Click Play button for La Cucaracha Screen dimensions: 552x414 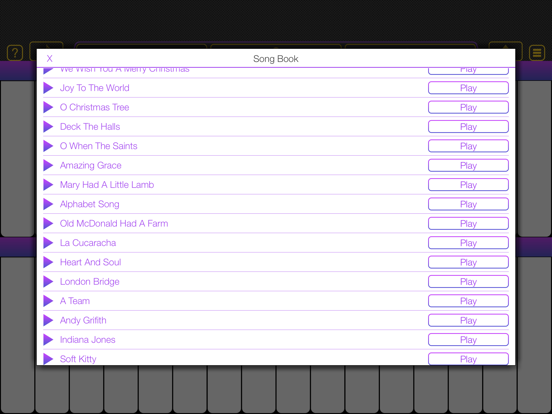(468, 243)
